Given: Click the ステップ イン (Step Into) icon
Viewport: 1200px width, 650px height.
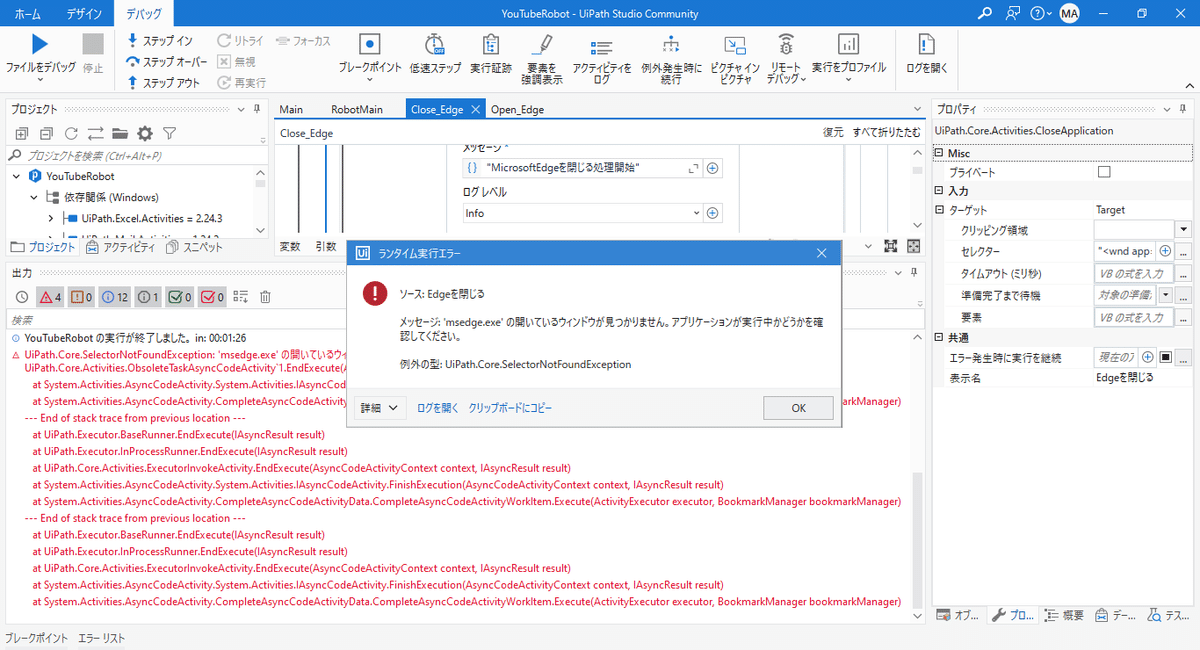Looking at the screenshot, I should (133, 41).
